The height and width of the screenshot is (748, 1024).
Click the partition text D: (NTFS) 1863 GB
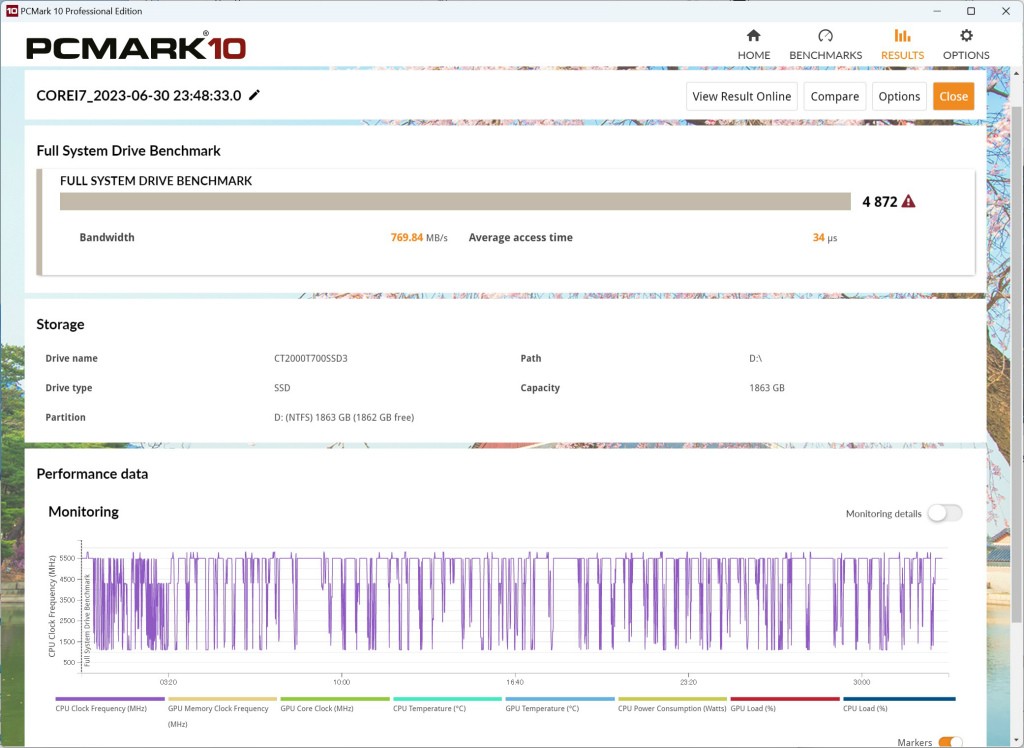[x=344, y=417]
